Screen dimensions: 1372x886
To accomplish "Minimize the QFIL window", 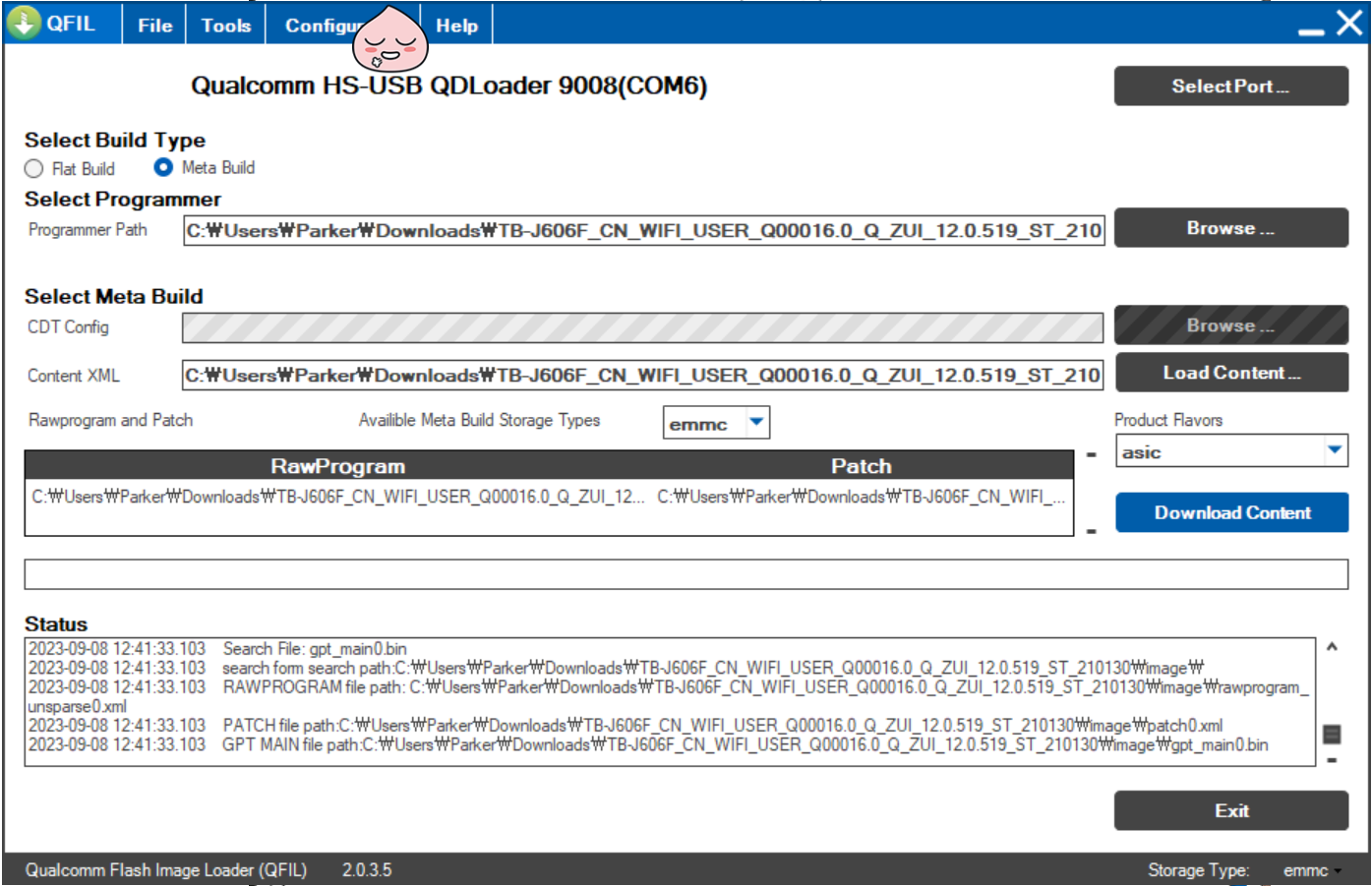I will (1311, 31).
